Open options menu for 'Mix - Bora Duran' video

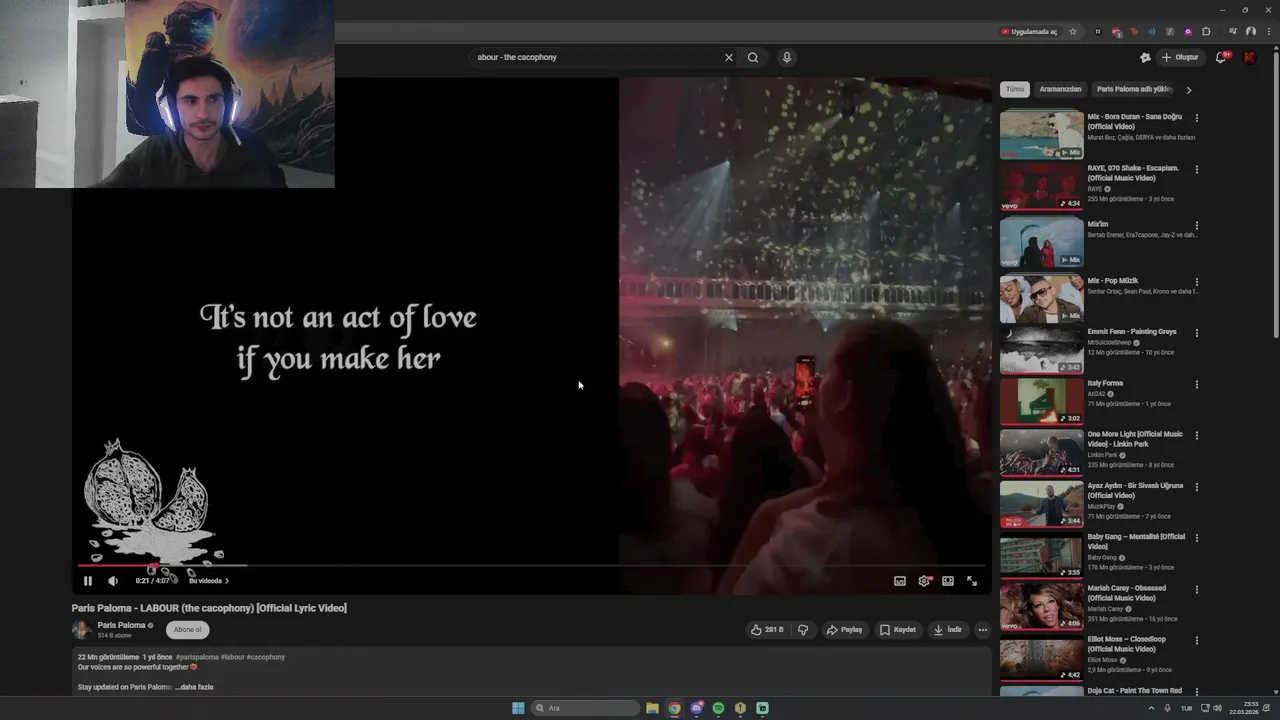tap(1196, 118)
